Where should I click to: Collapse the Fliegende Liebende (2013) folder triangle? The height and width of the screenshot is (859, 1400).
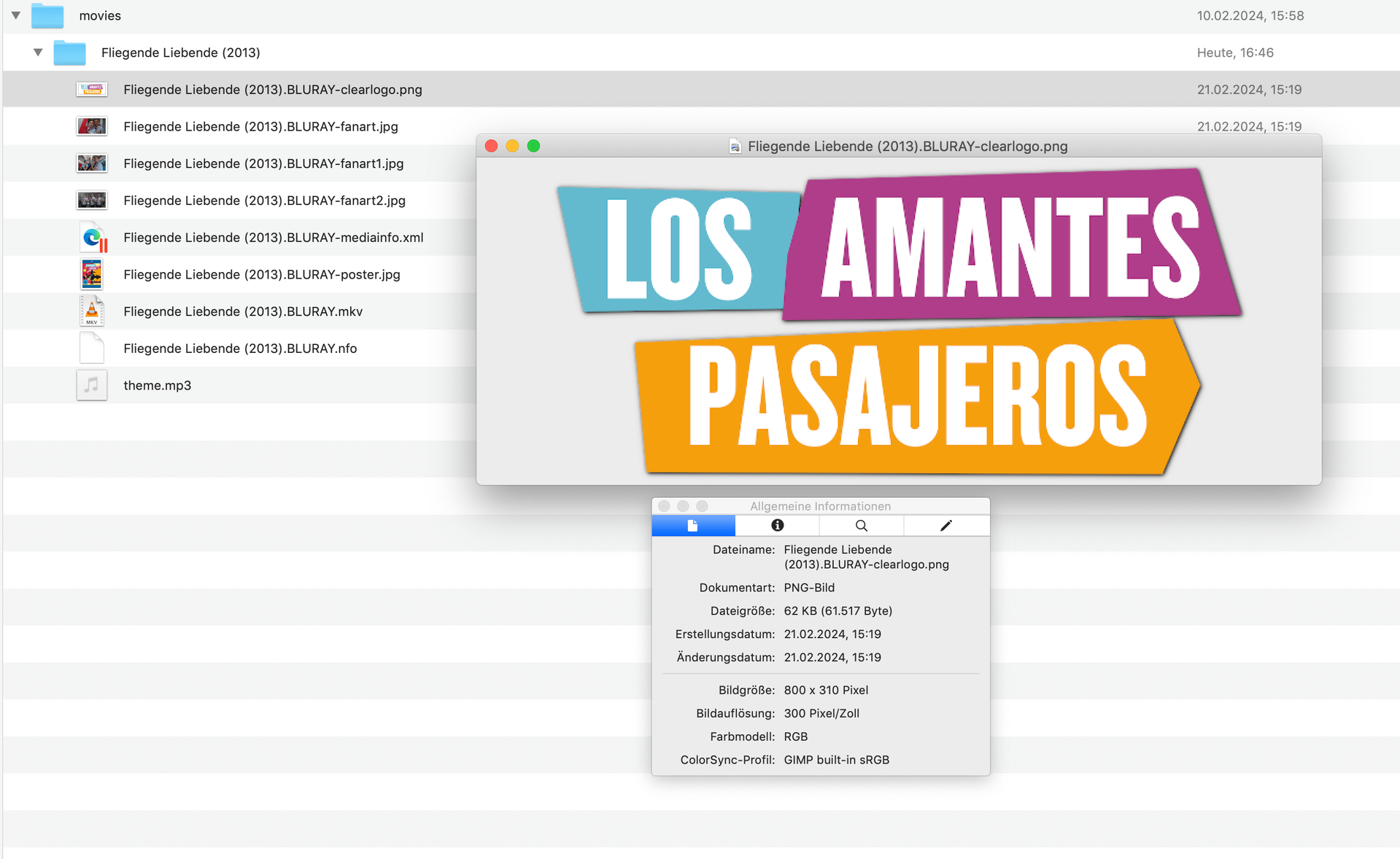pos(38,53)
